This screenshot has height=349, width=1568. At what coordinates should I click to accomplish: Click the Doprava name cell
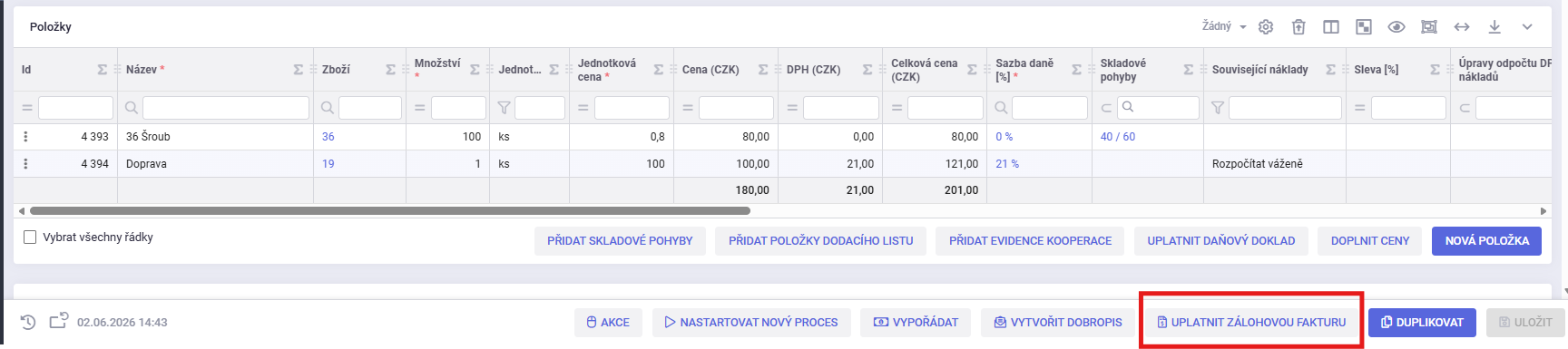(215, 164)
